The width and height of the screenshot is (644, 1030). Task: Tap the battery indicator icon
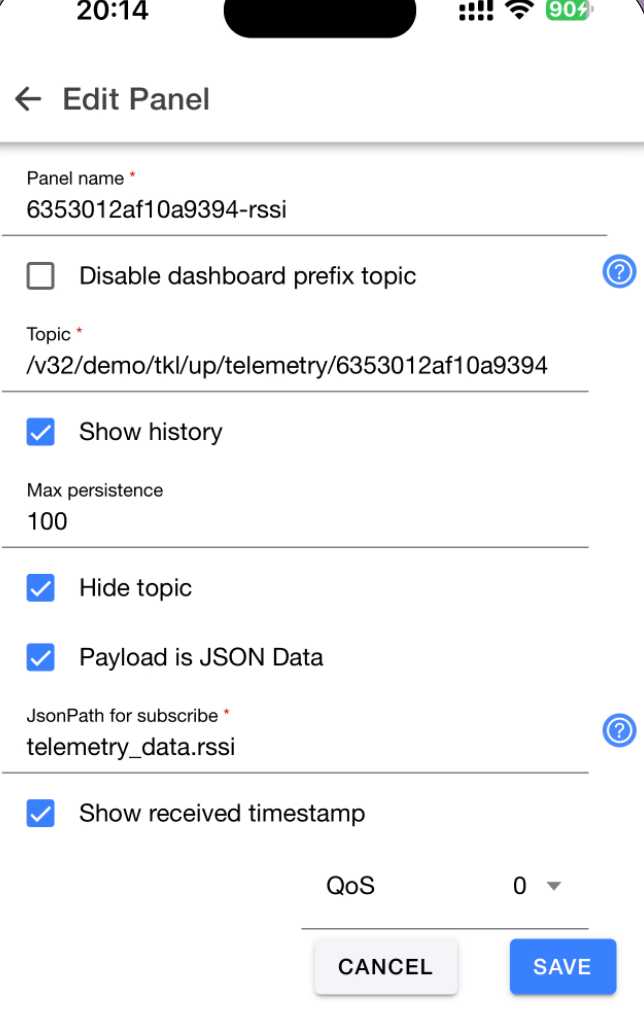coord(569,9)
